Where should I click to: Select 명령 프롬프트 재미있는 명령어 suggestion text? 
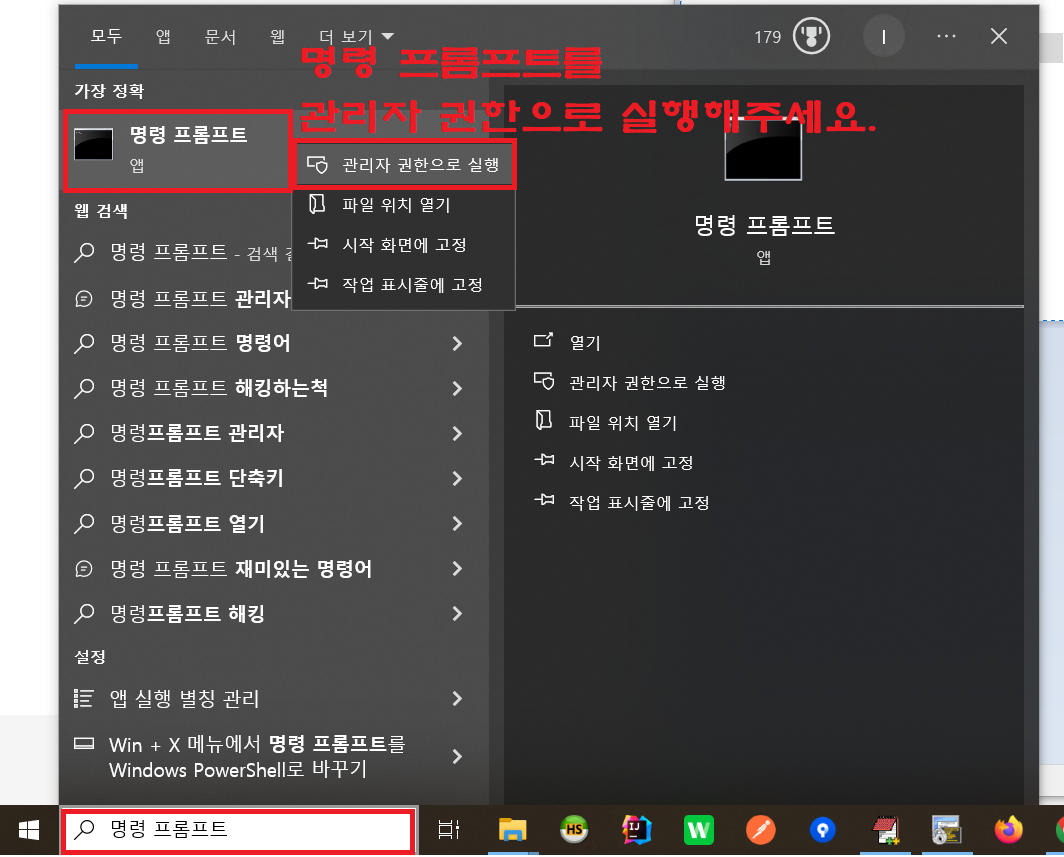tap(242, 569)
